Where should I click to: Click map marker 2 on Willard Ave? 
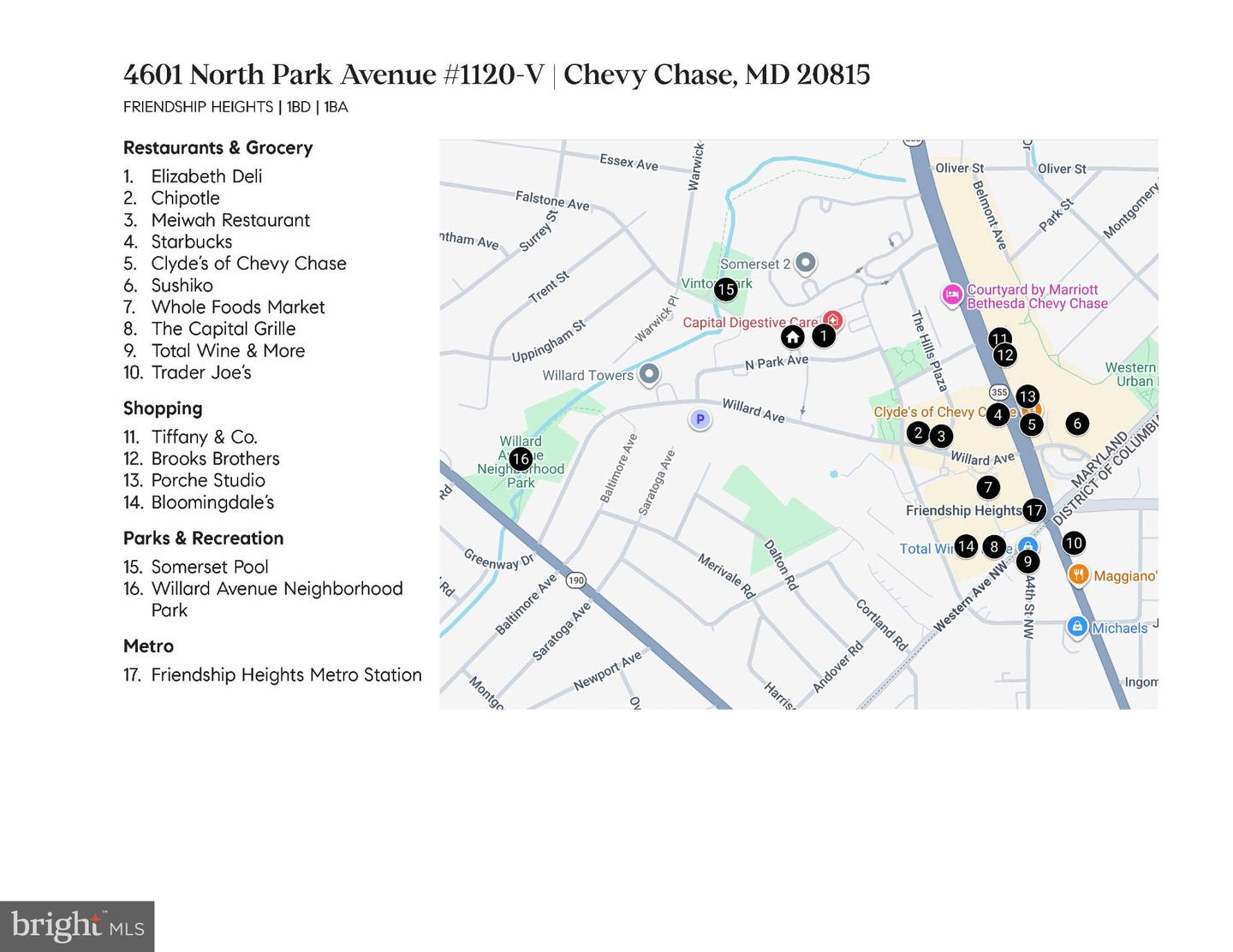coord(918,432)
